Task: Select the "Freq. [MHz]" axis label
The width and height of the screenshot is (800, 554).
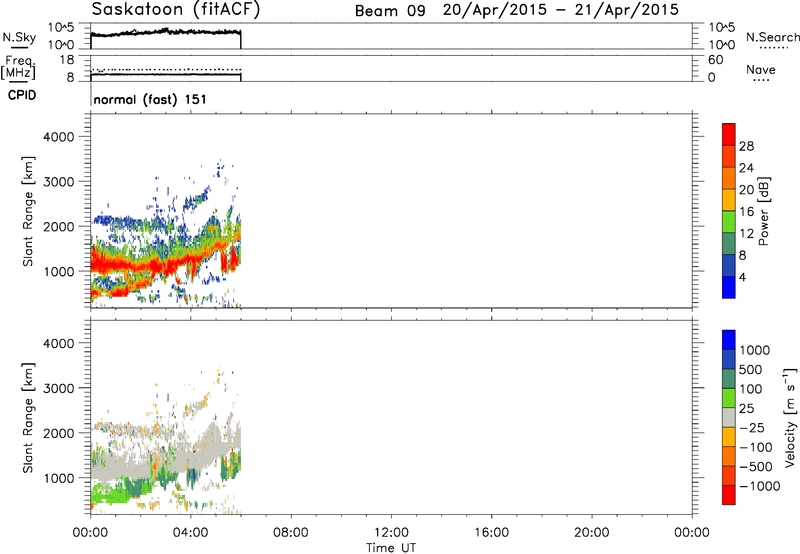Action: click(x=20, y=67)
